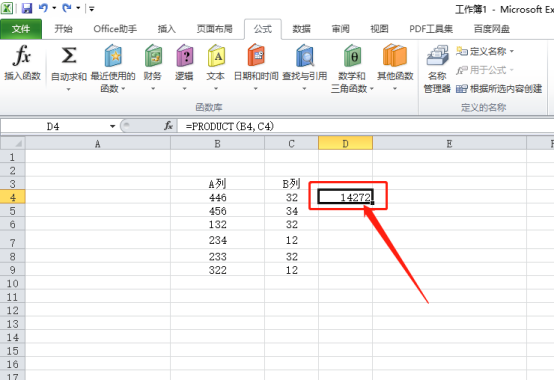
Task: Select column E header
Action: point(449,143)
